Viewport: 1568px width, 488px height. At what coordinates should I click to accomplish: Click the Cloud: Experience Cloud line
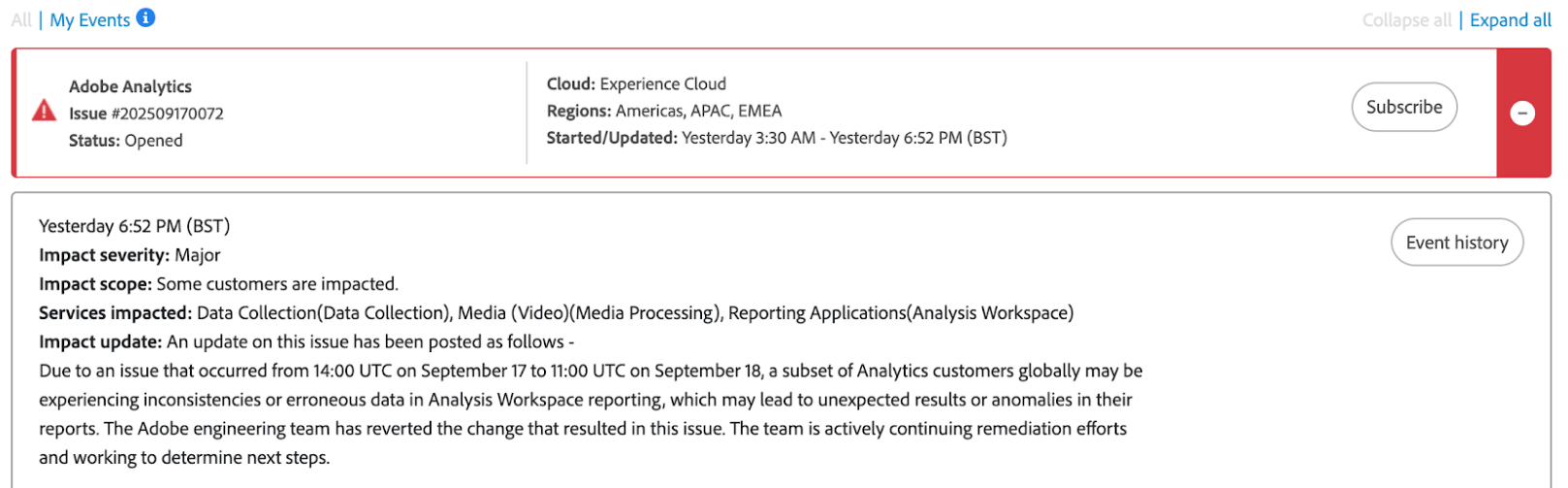pyautogui.click(x=636, y=84)
